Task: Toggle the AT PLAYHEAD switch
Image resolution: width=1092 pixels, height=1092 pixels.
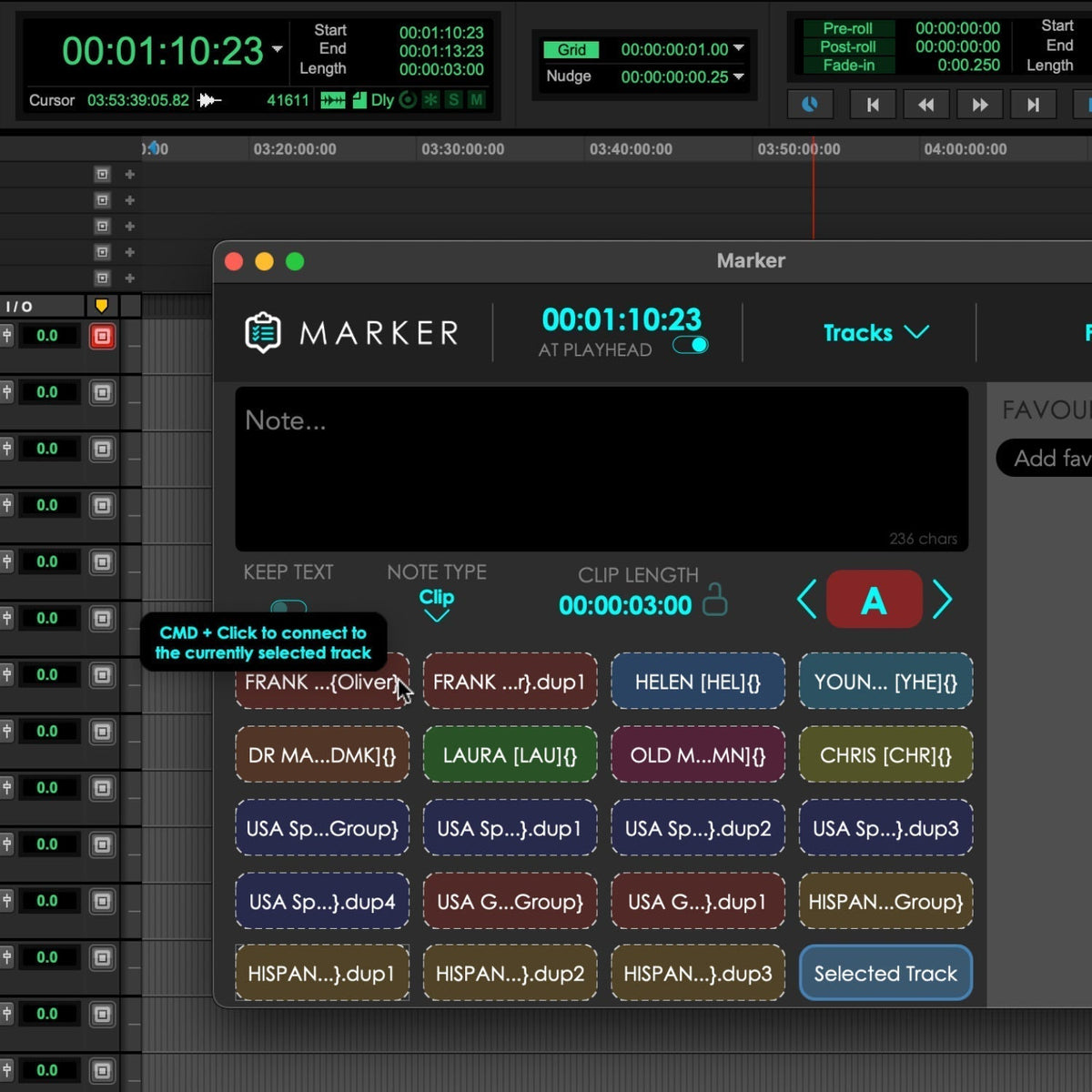Action: 691,345
